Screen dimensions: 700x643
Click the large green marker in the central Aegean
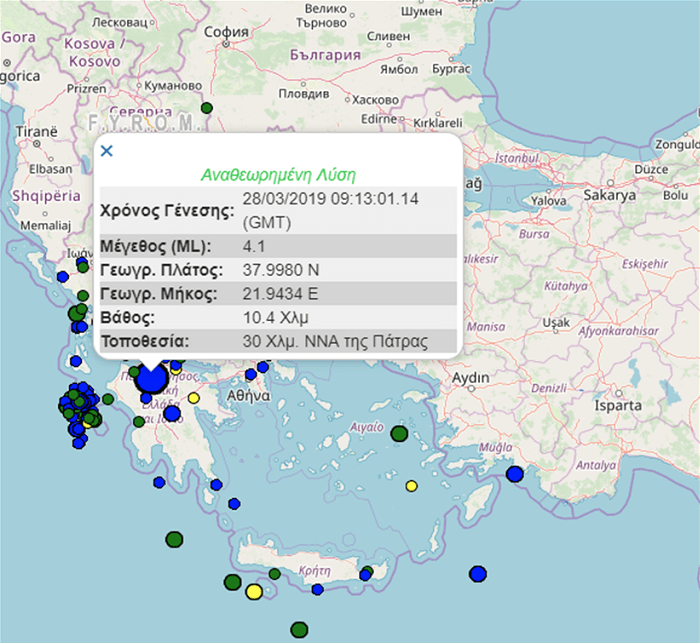click(x=399, y=433)
